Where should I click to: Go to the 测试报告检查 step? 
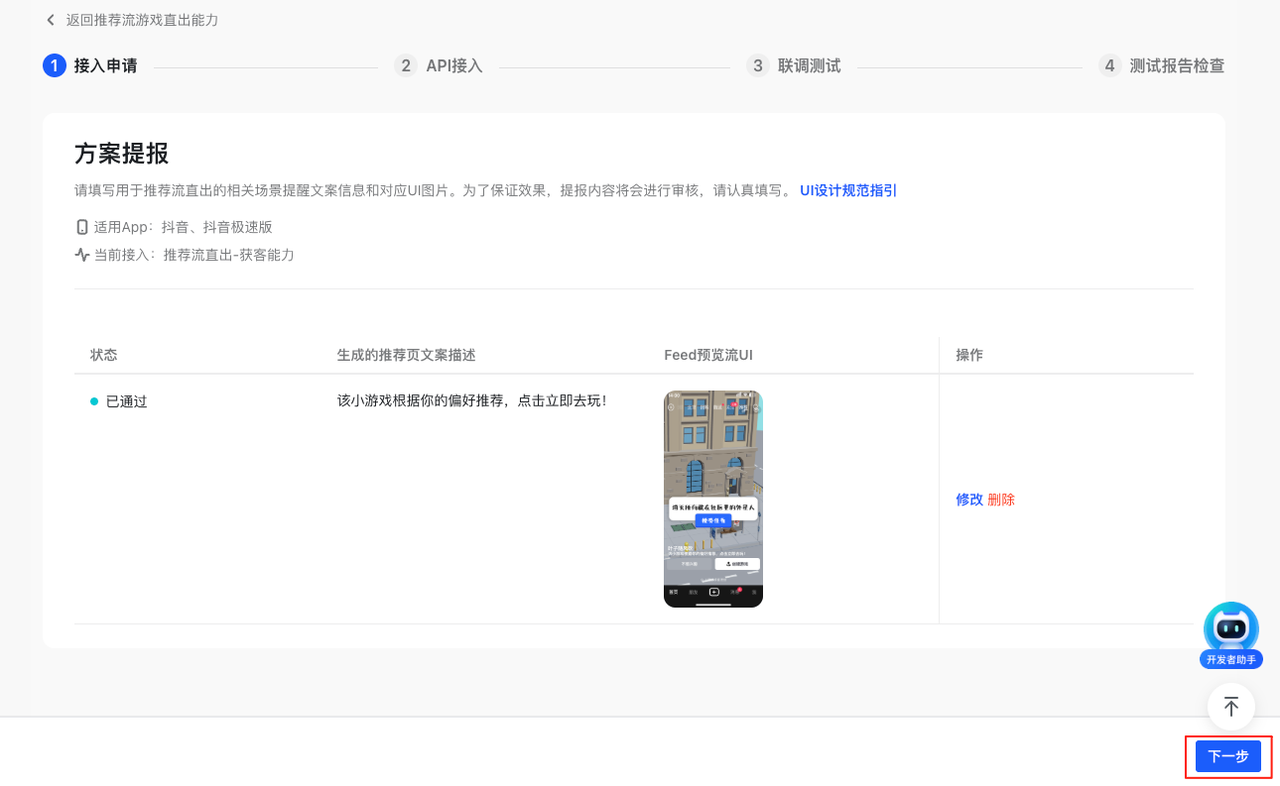tap(1176, 66)
